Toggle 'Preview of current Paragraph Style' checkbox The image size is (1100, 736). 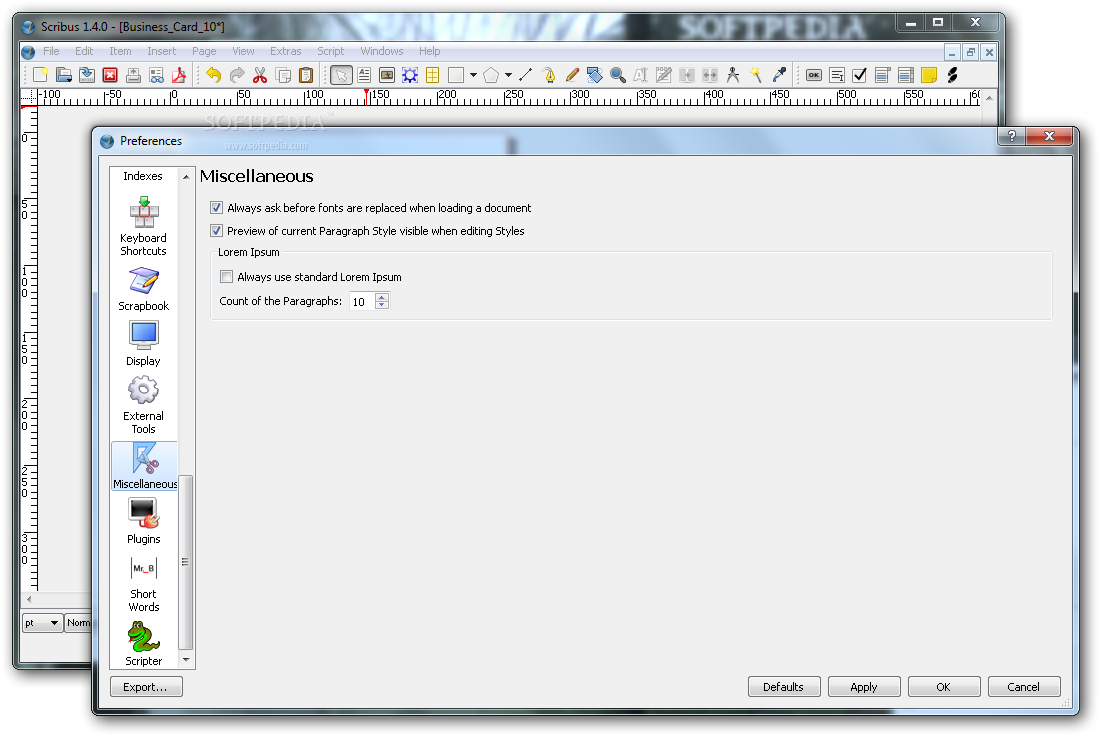pyautogui.click(x=217, y=231)
